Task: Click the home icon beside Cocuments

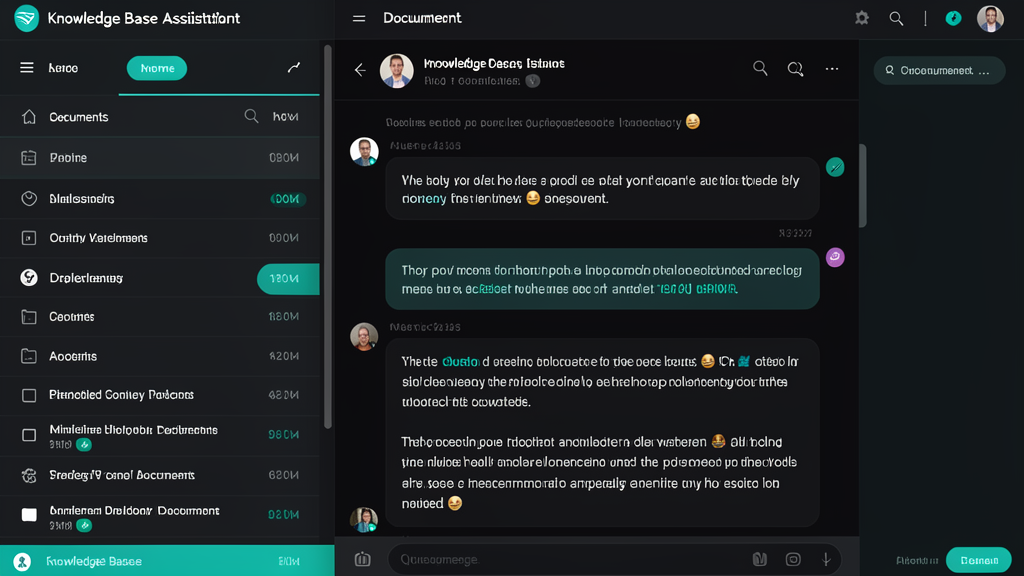Action: pyautogui.click(x=29, y=116)
